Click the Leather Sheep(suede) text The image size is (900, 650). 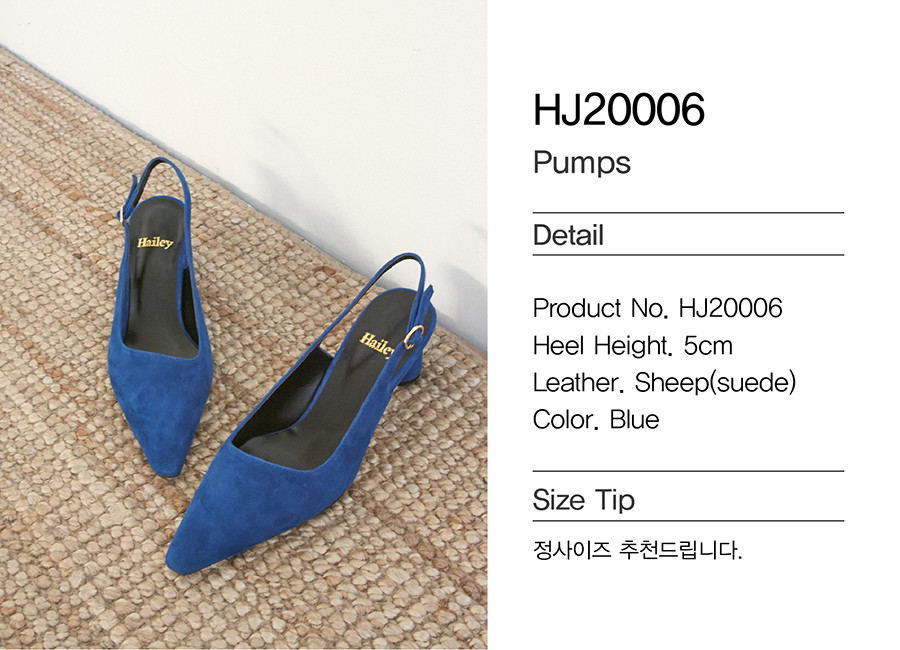[x=664, y=383]
